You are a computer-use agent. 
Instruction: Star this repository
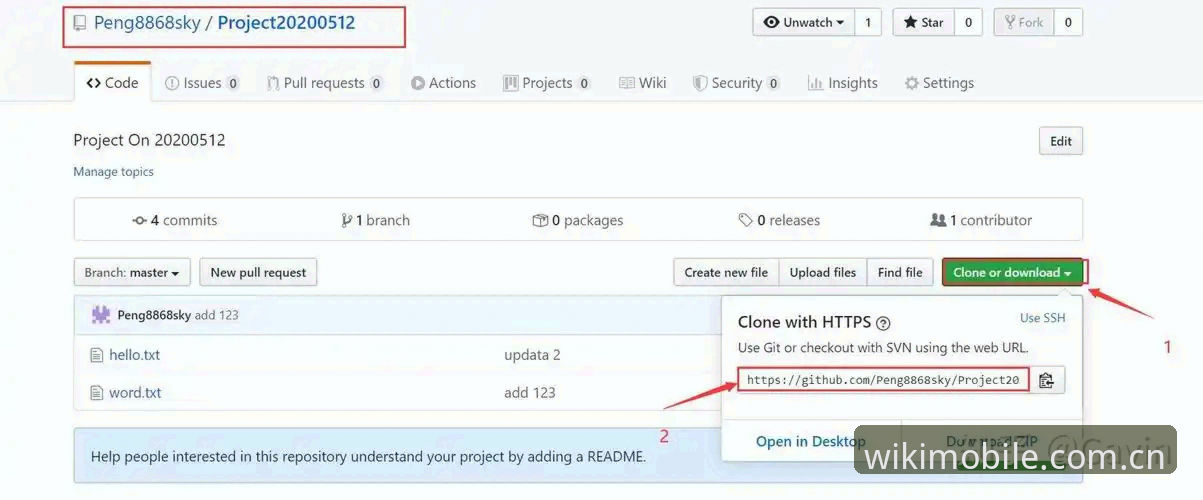[924, 22]
